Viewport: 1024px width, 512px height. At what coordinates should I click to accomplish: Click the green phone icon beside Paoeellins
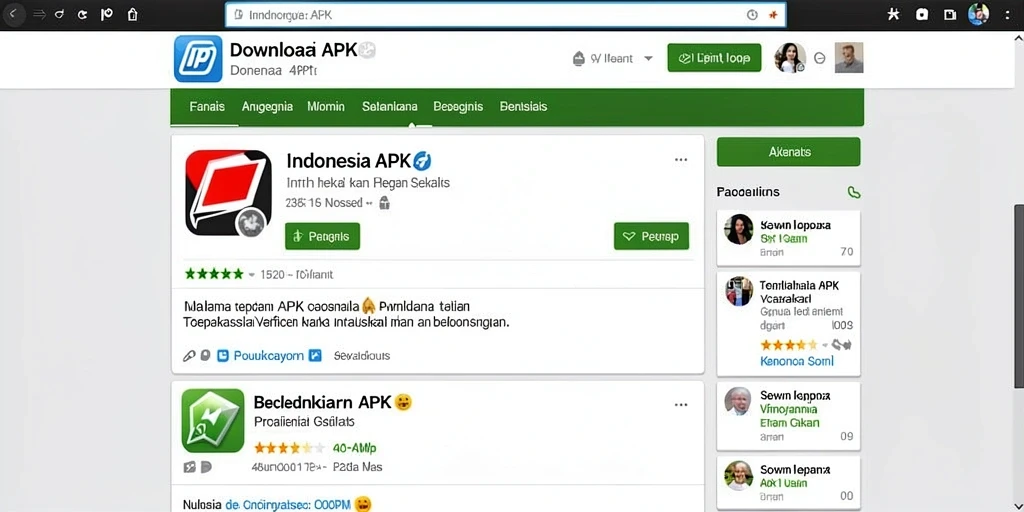[x=854, y=192]
